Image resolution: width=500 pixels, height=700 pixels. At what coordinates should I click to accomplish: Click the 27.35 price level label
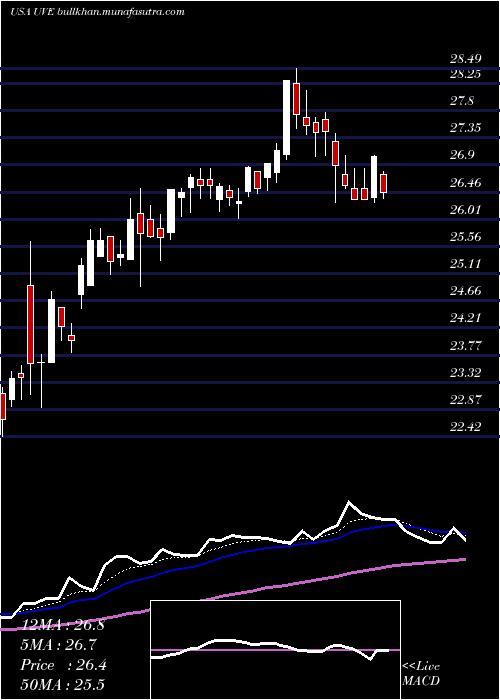[465, 129]
